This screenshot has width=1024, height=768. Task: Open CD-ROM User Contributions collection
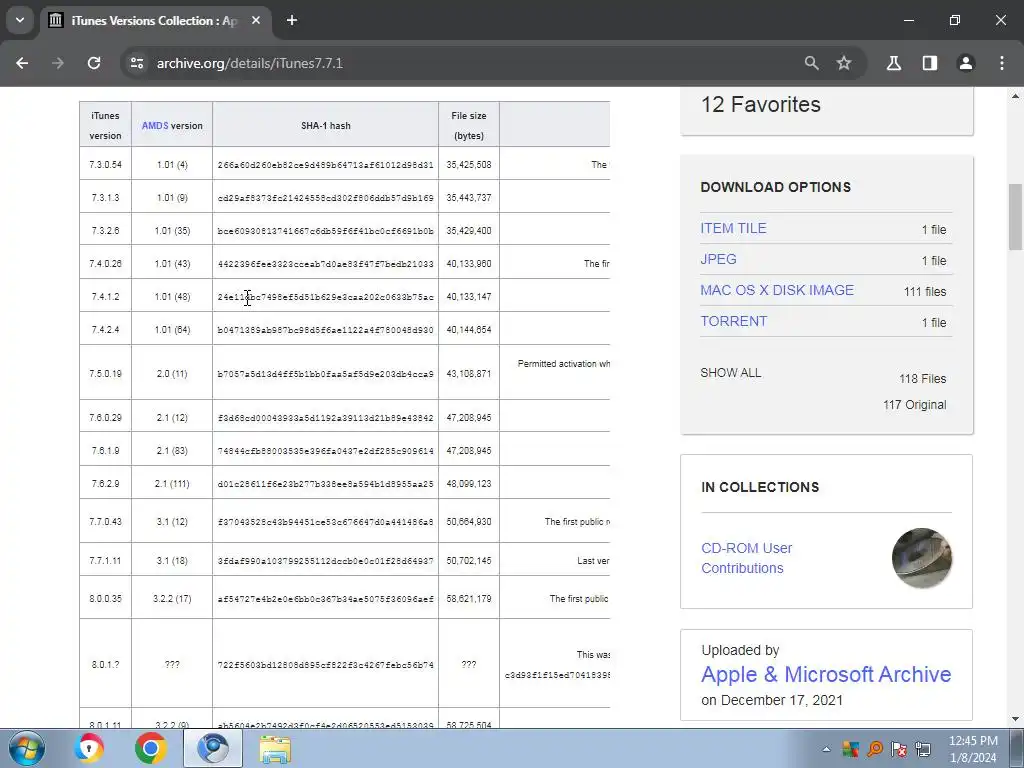point(746,558)
